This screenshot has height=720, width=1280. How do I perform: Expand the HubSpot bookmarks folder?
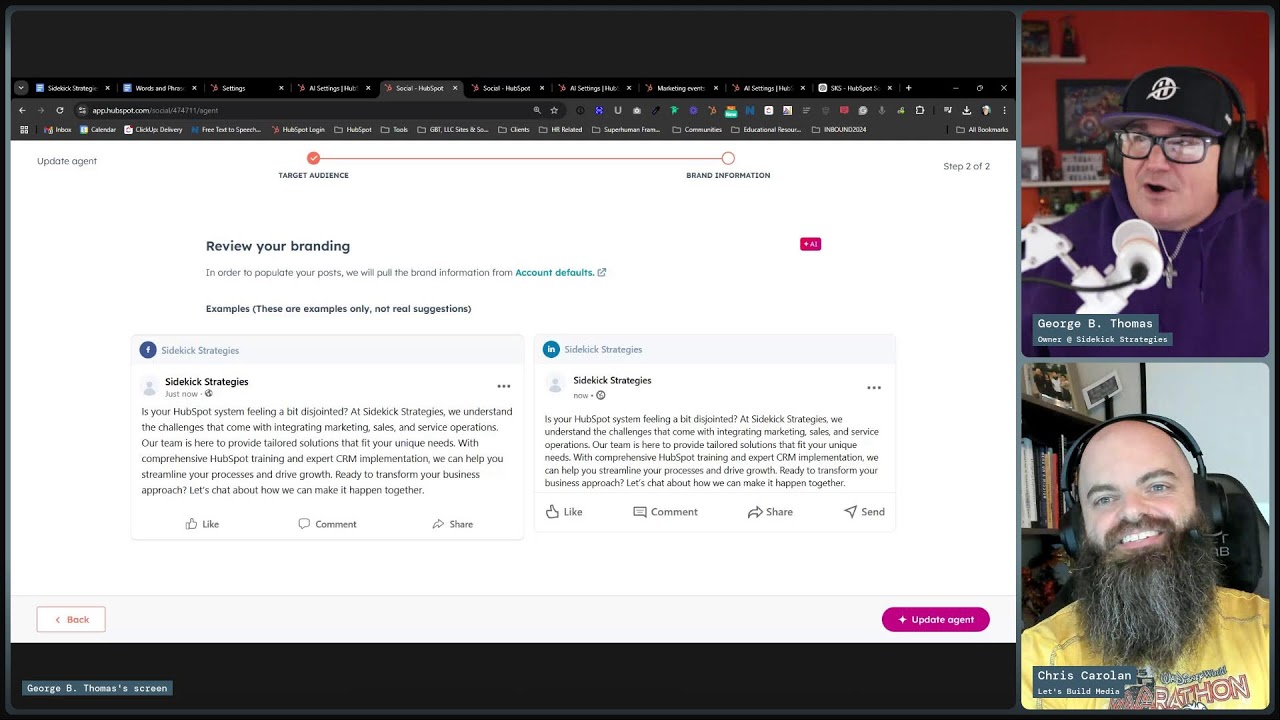pyautogui.click(x=353, y=129)
